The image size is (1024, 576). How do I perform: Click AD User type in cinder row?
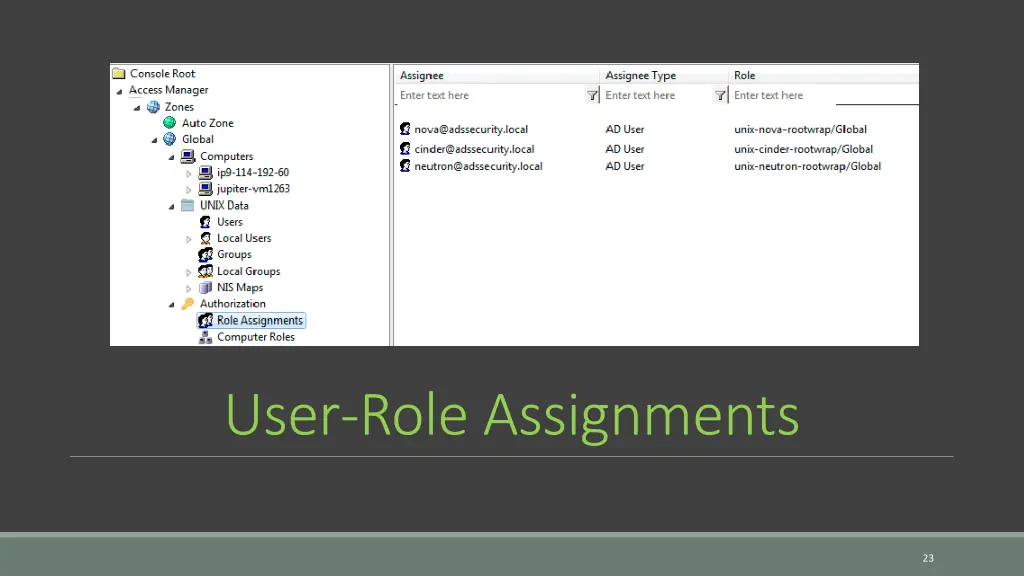(624, 149)
